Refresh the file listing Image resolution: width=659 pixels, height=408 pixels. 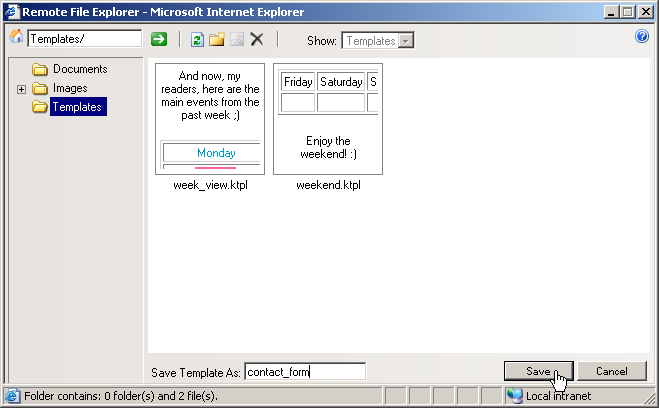[197, 39]
